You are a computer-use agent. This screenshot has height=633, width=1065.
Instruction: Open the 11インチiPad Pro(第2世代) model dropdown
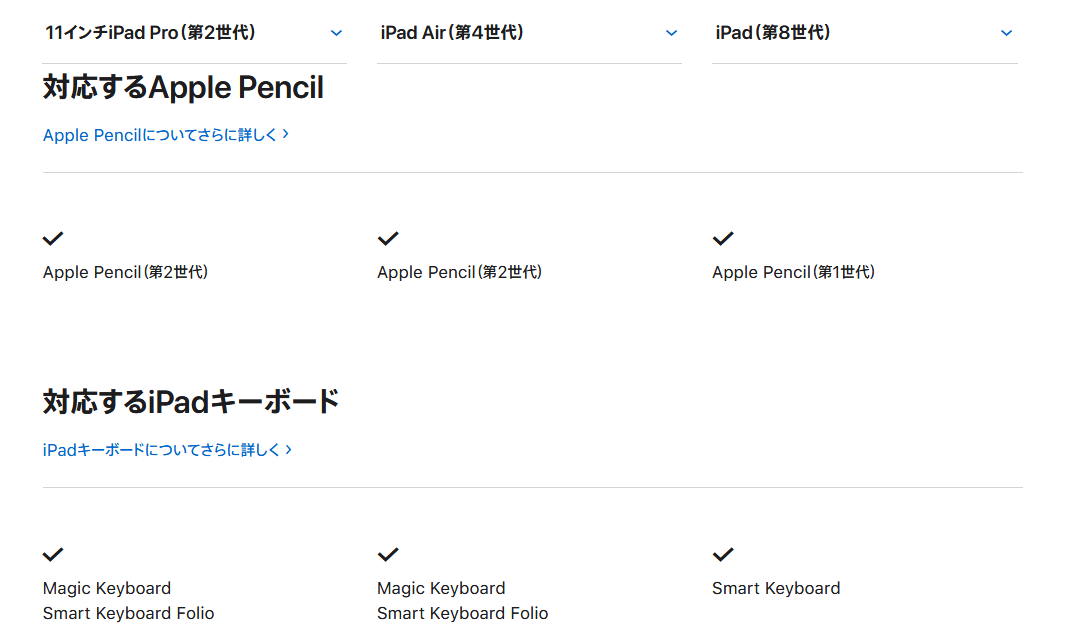194,33
